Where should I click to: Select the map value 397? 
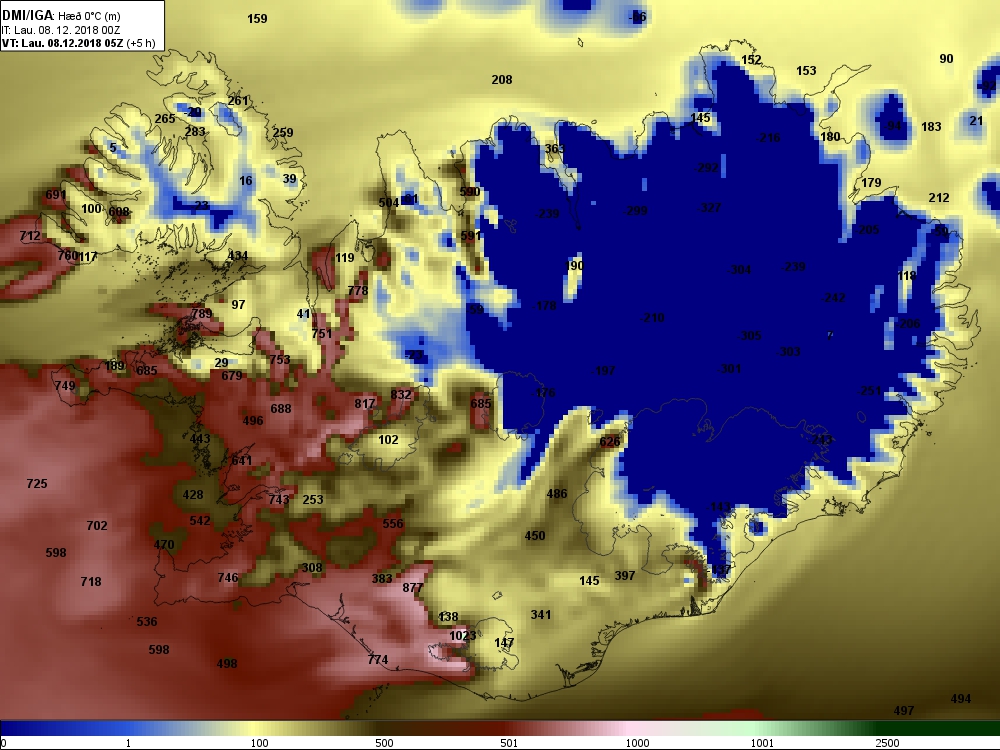tap(624, 576)
